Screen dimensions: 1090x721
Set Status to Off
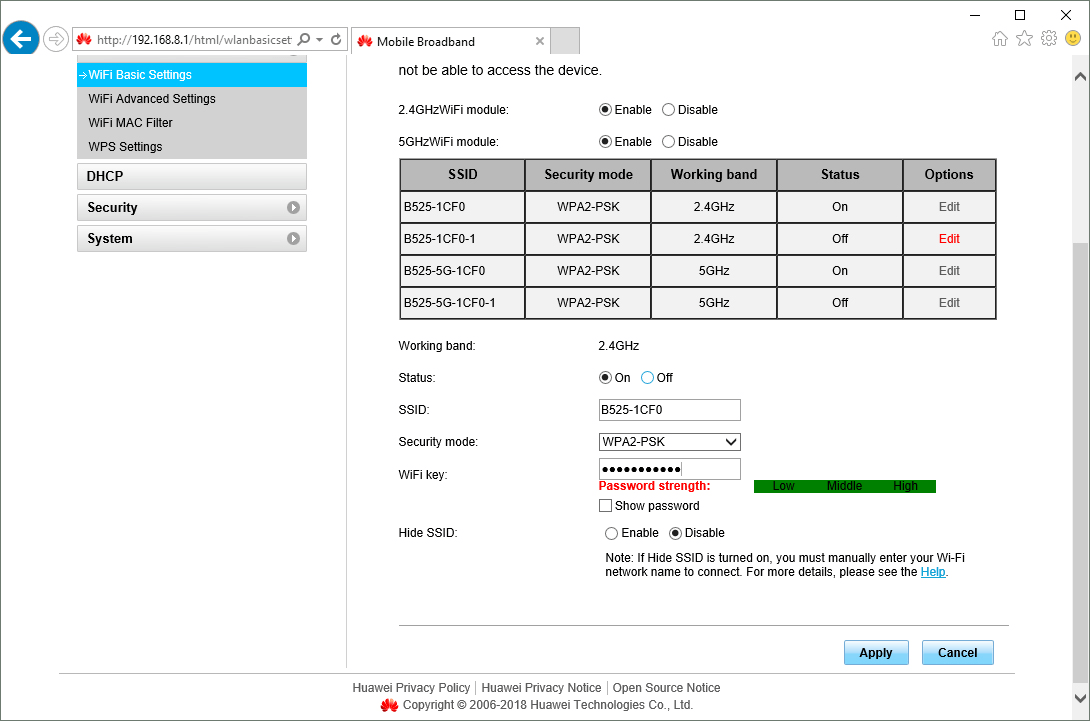coord(647,378)
